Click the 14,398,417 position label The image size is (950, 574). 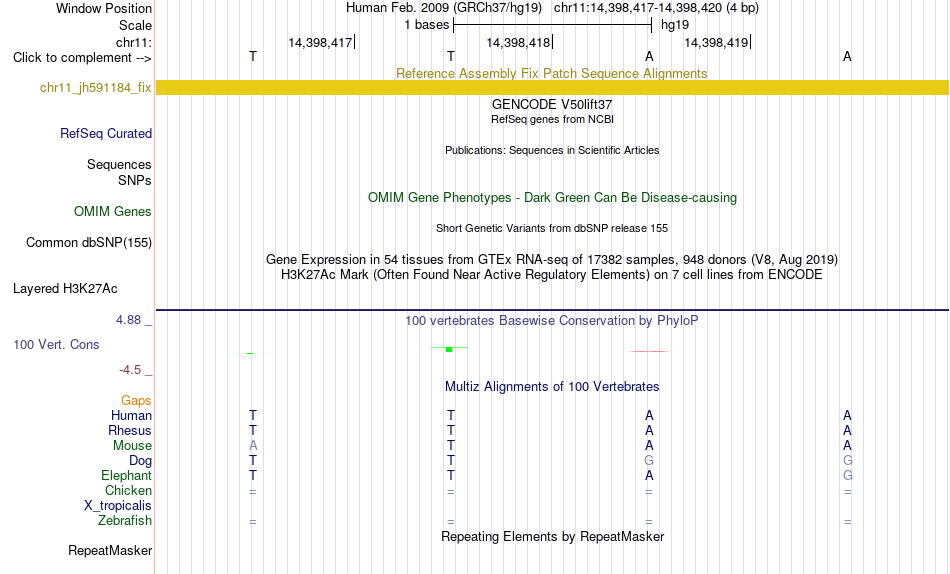click(x=320, y=42)
